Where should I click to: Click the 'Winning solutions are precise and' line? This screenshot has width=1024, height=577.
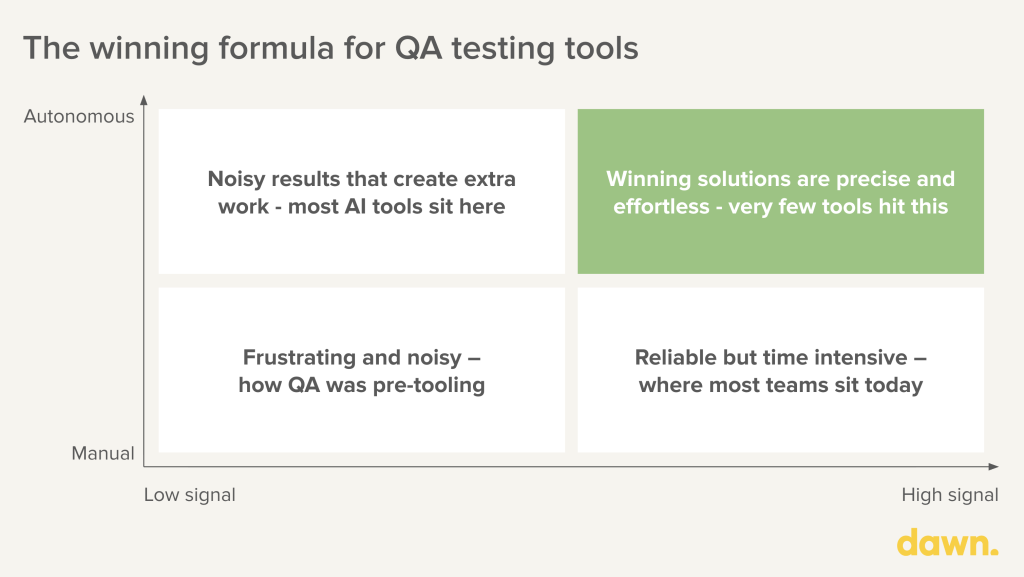coord(780,179)
